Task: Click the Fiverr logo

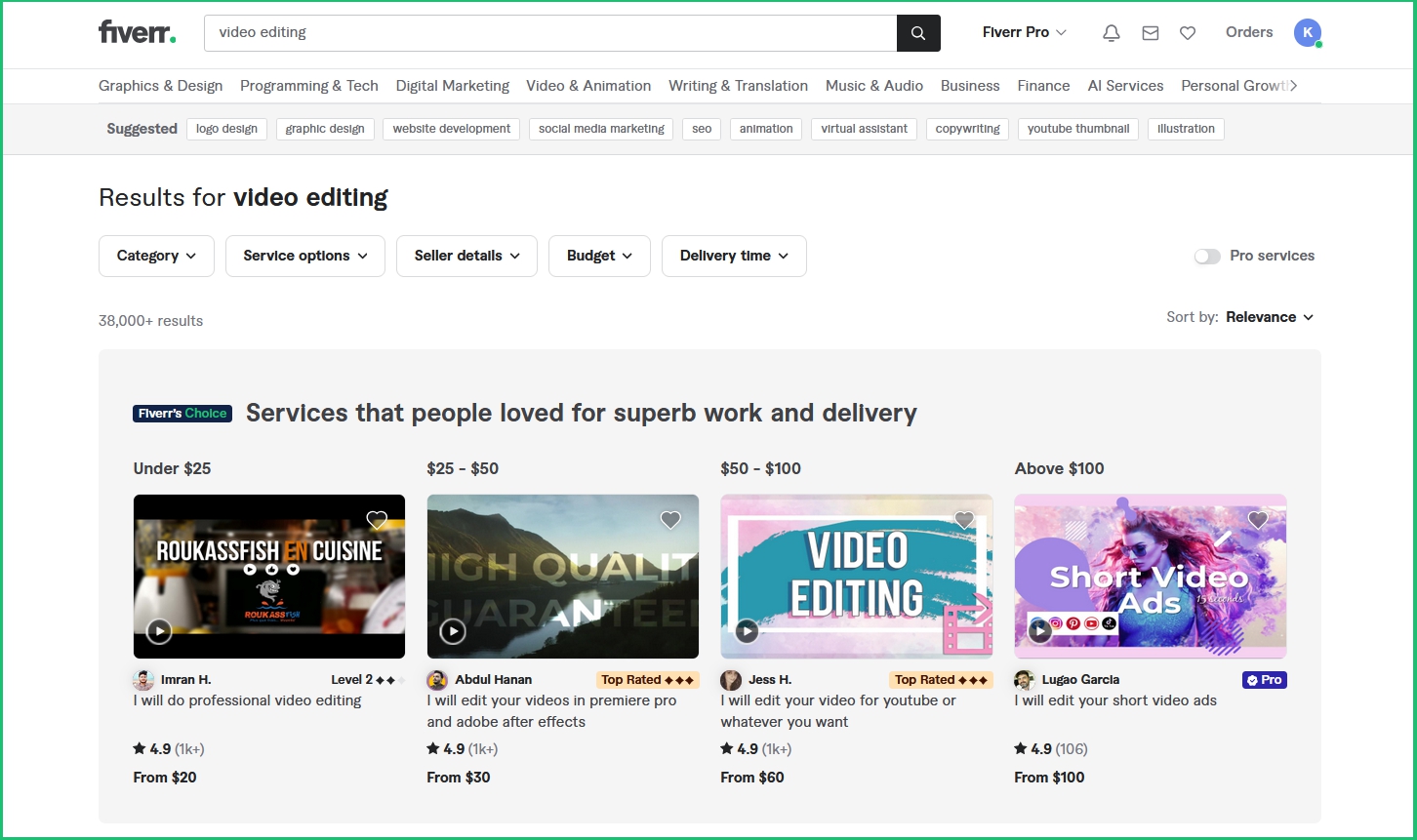Action: point(137,32)
